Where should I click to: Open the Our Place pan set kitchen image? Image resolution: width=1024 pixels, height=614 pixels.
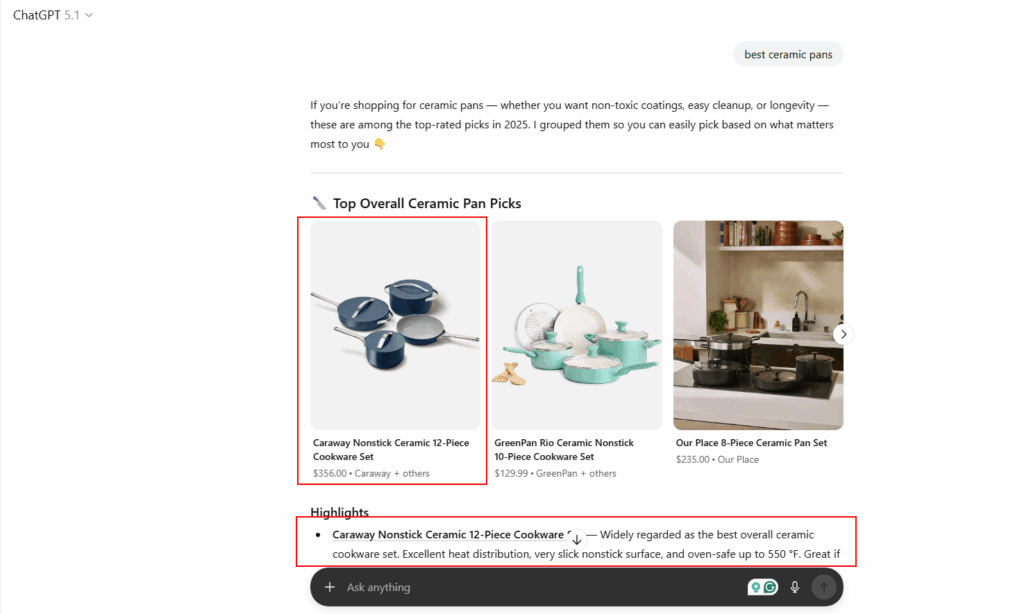758,325
